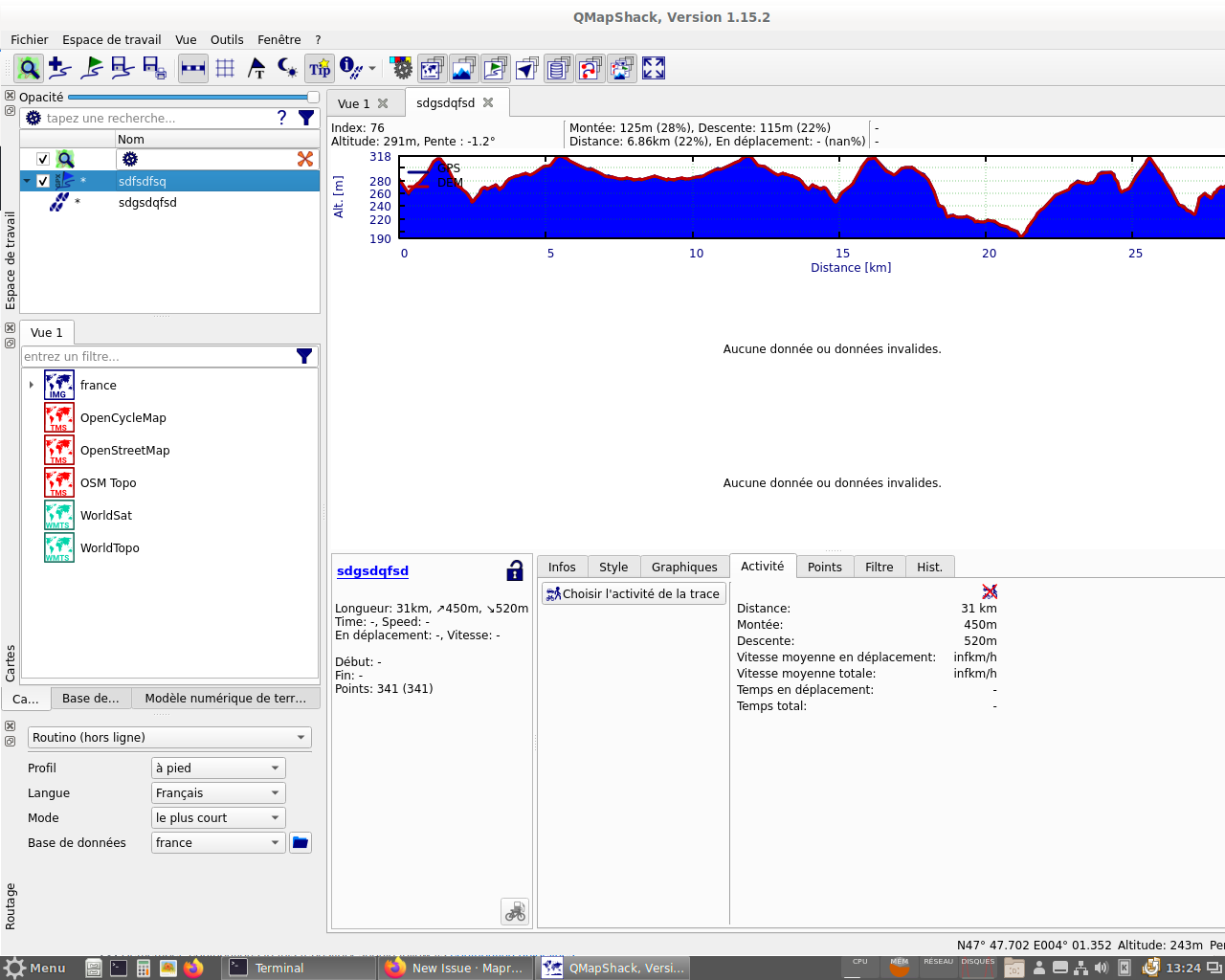
Task: Open the Profil dropdown showing à pied
Action: click(x=217, y=768)
